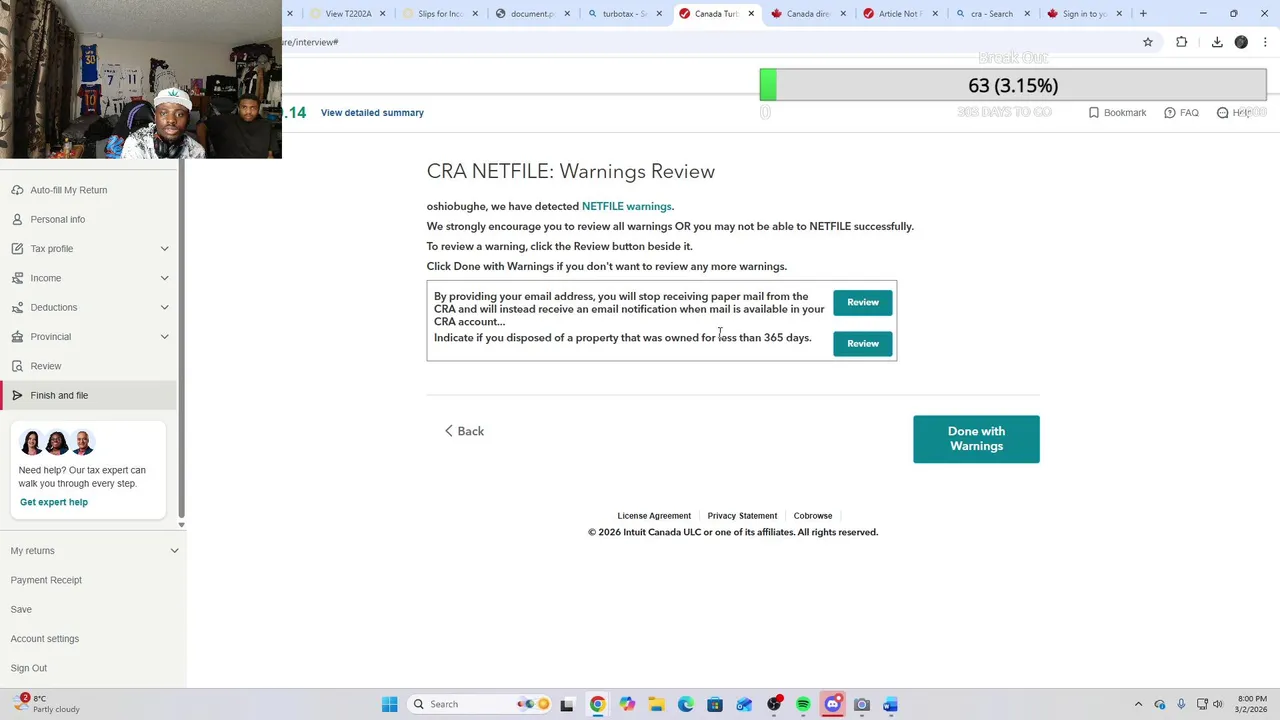Open the NETFILE warnings link

pyautogui.click(x=627, y=206)
